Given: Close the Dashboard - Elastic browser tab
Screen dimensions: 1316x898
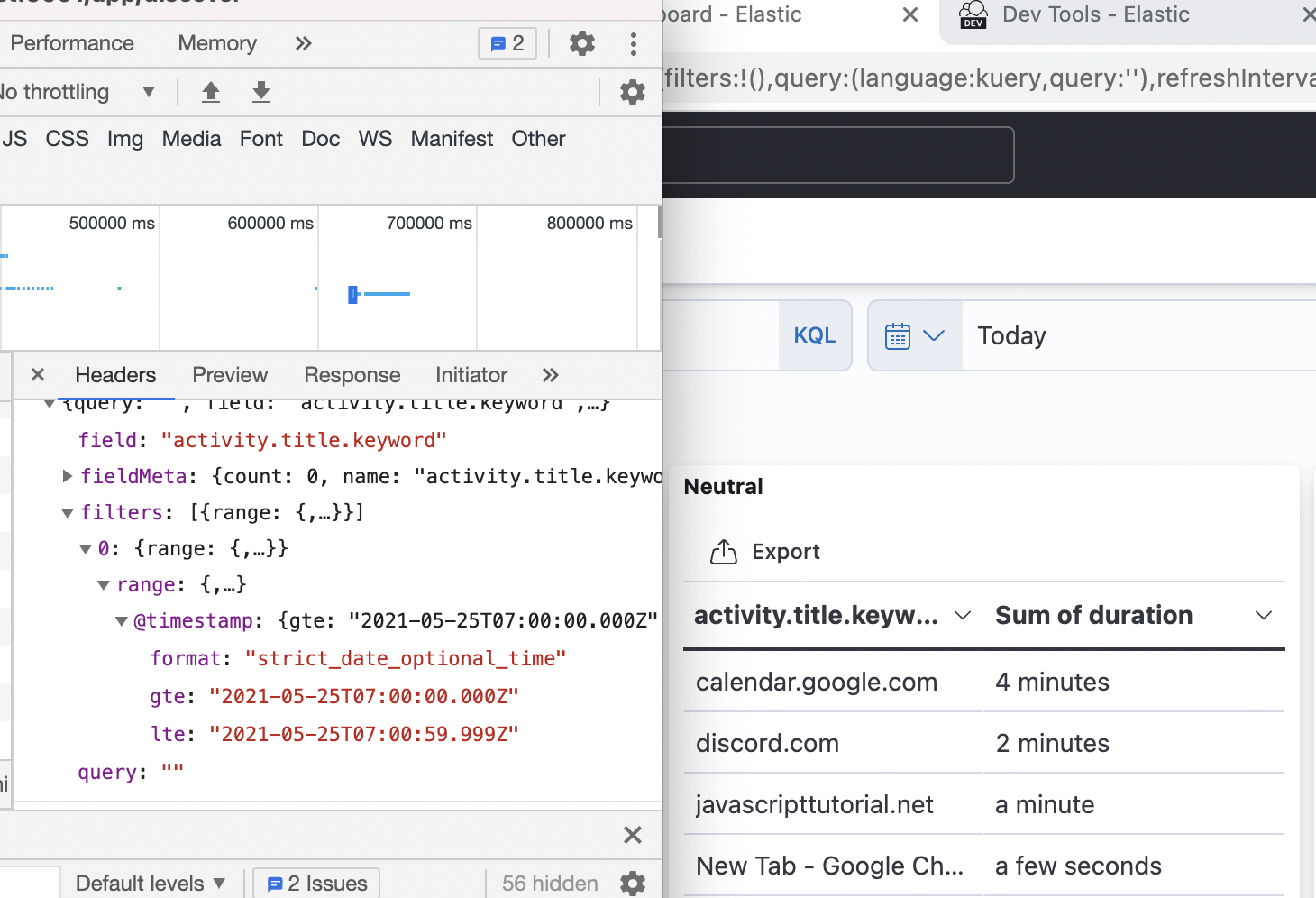Looking at the screenshot, I should click(910, 14).
